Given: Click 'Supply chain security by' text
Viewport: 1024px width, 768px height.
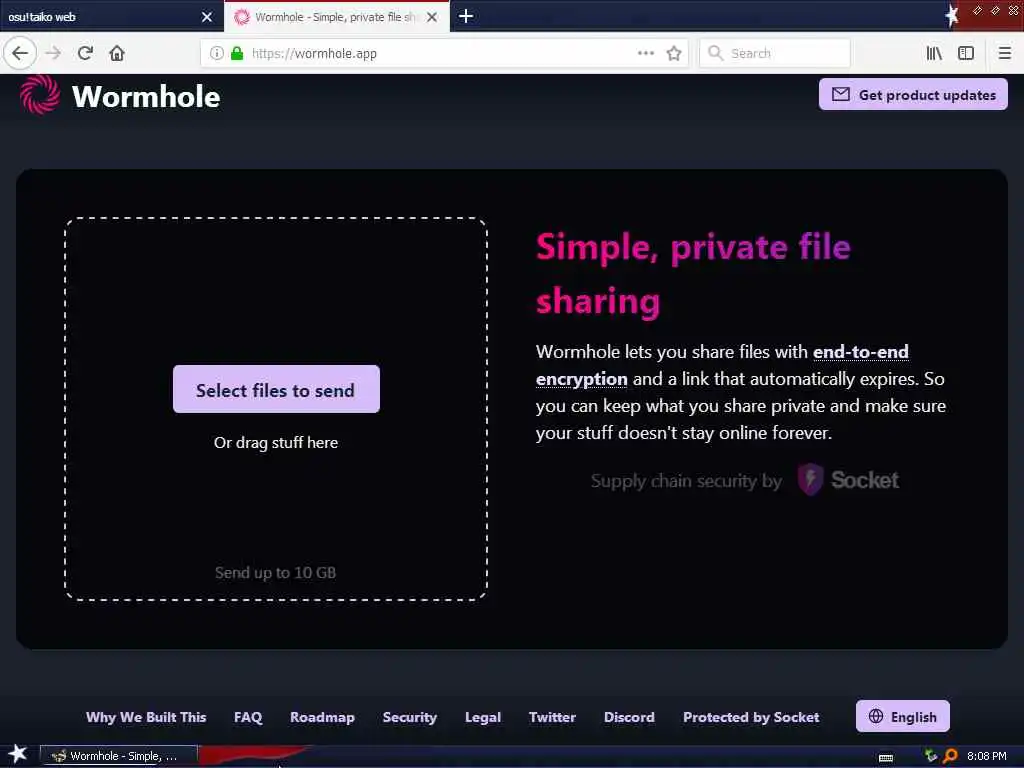Looking at the screenshot, I should pyautogui.click(x=686, y=481).
